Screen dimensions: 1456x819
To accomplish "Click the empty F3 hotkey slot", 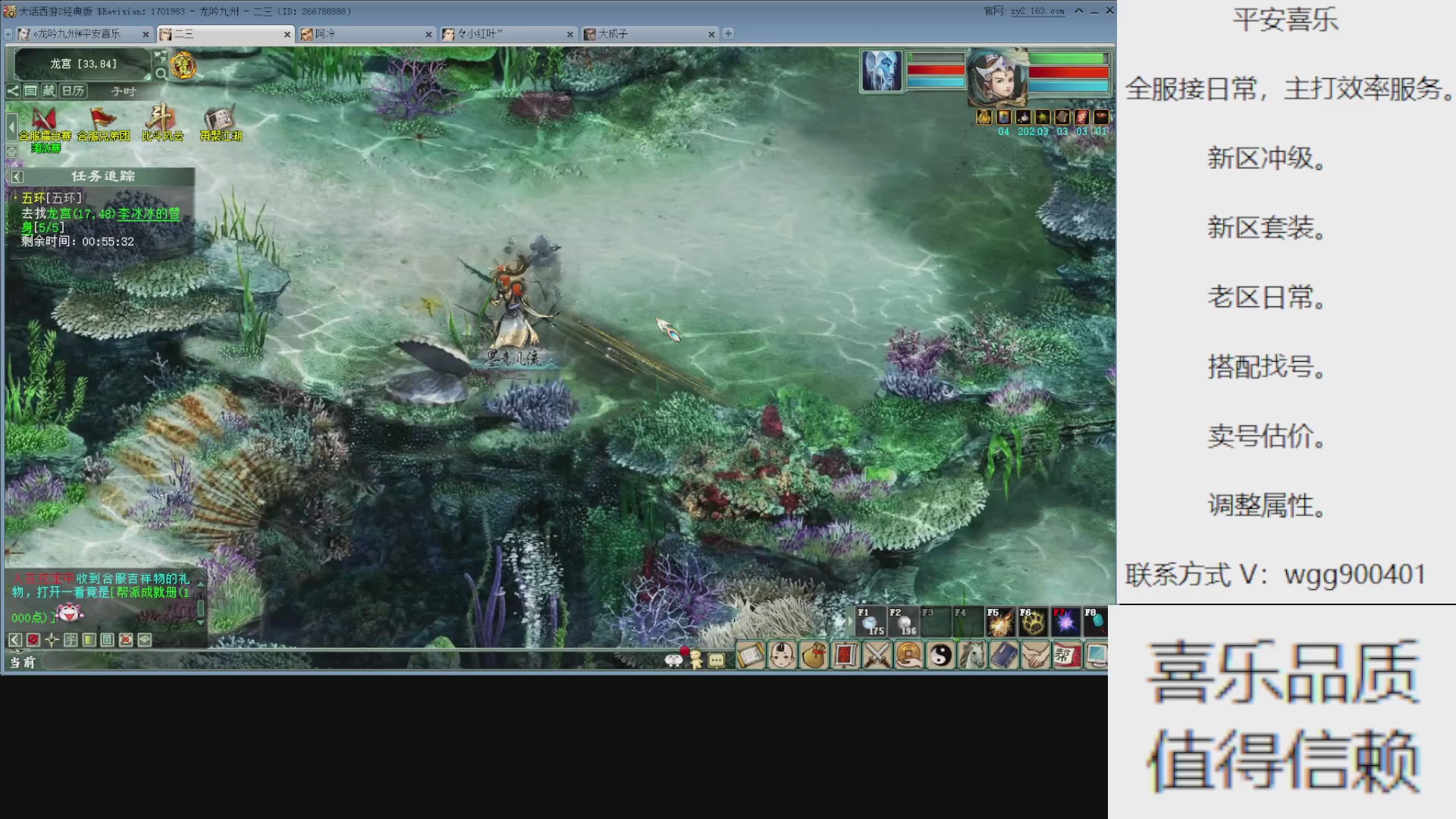I will (936, 621).
